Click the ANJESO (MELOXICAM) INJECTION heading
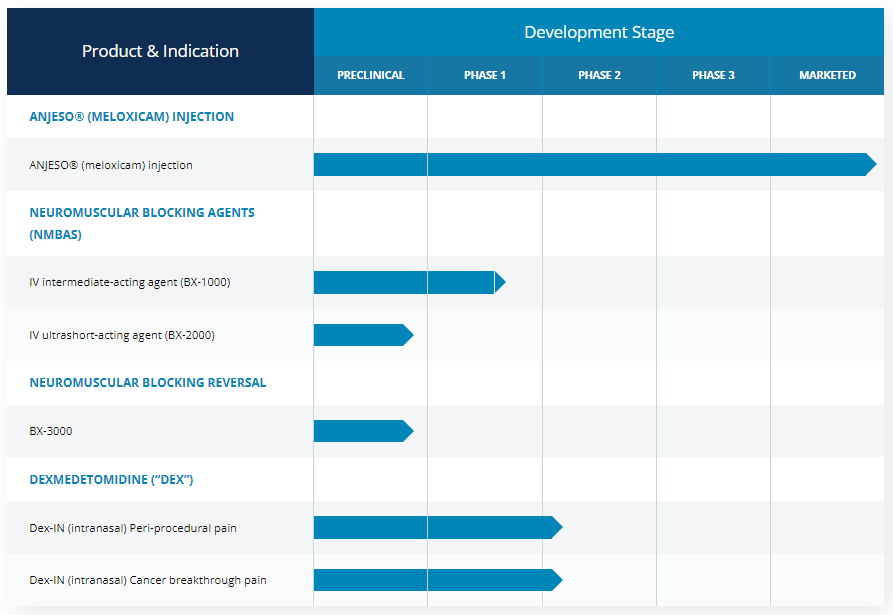893x615 pixels. pos(131,117)
